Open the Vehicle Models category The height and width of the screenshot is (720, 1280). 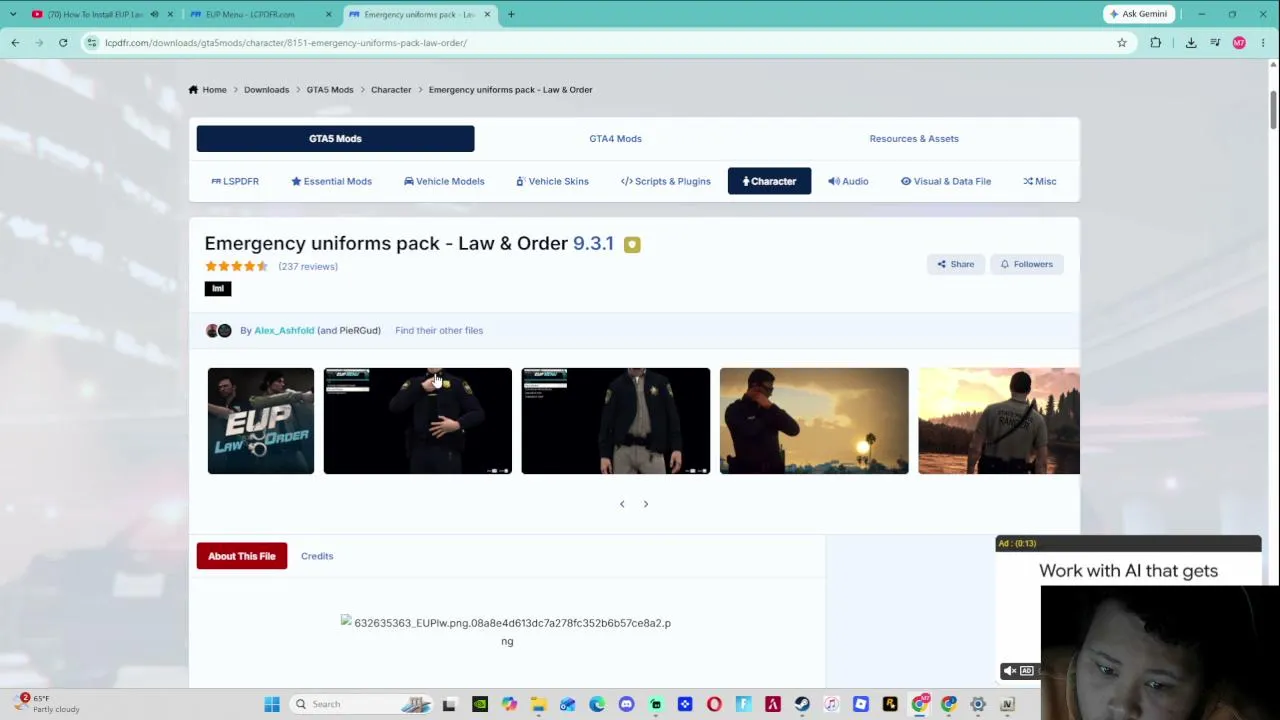click(444, 181)
